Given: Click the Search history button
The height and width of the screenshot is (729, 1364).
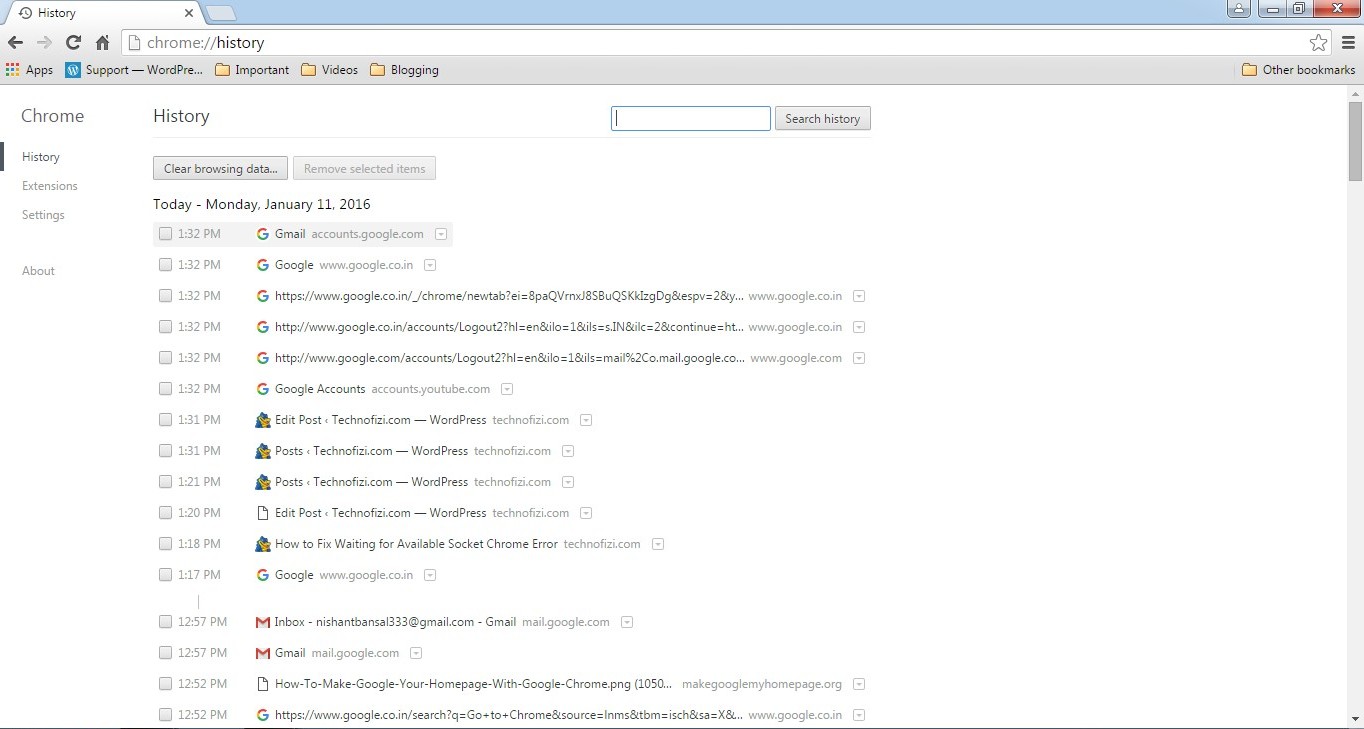Looking at the screenshot, I should [x=823, y=119].
